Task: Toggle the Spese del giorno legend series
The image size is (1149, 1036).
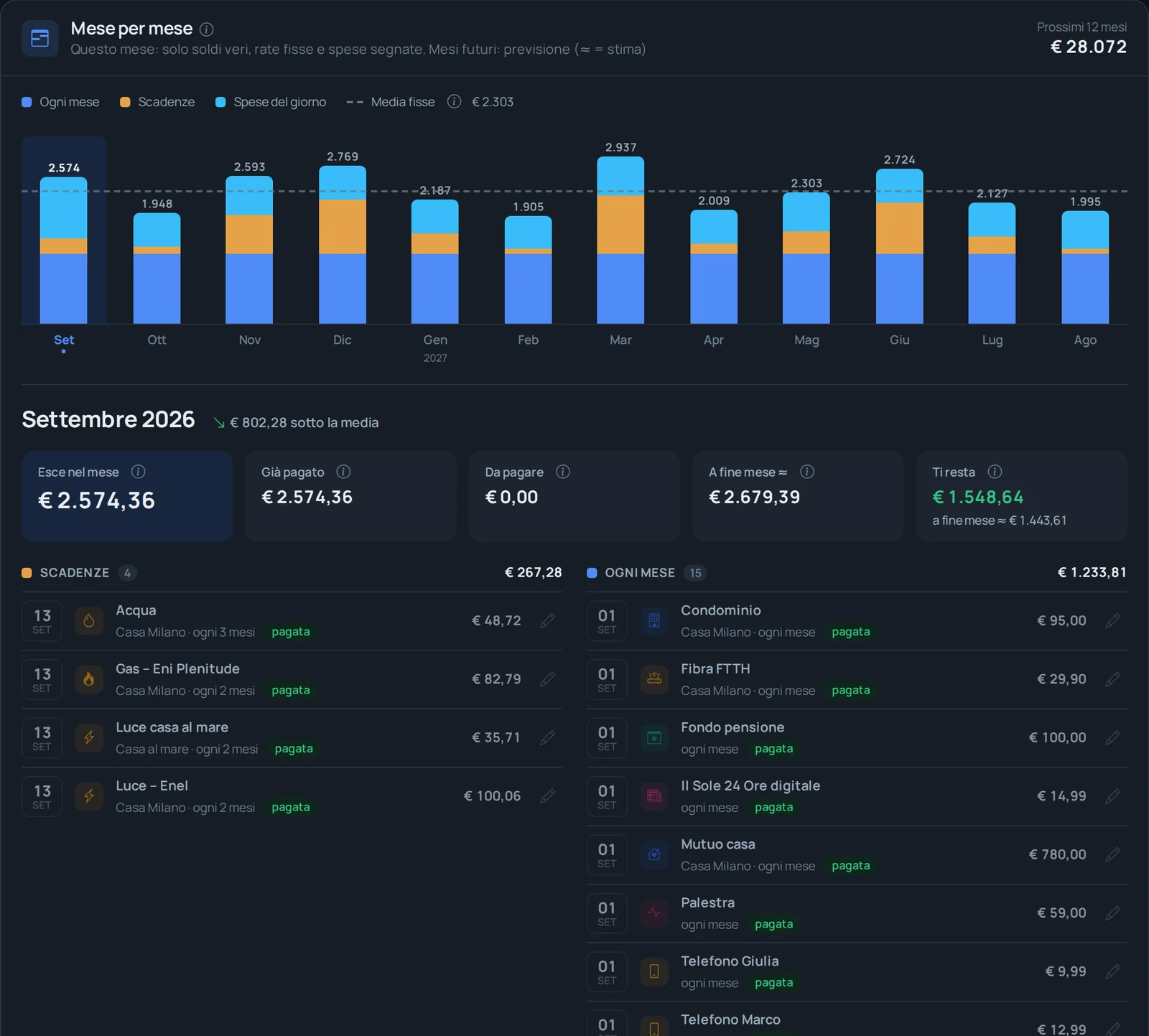Action: 271,102
